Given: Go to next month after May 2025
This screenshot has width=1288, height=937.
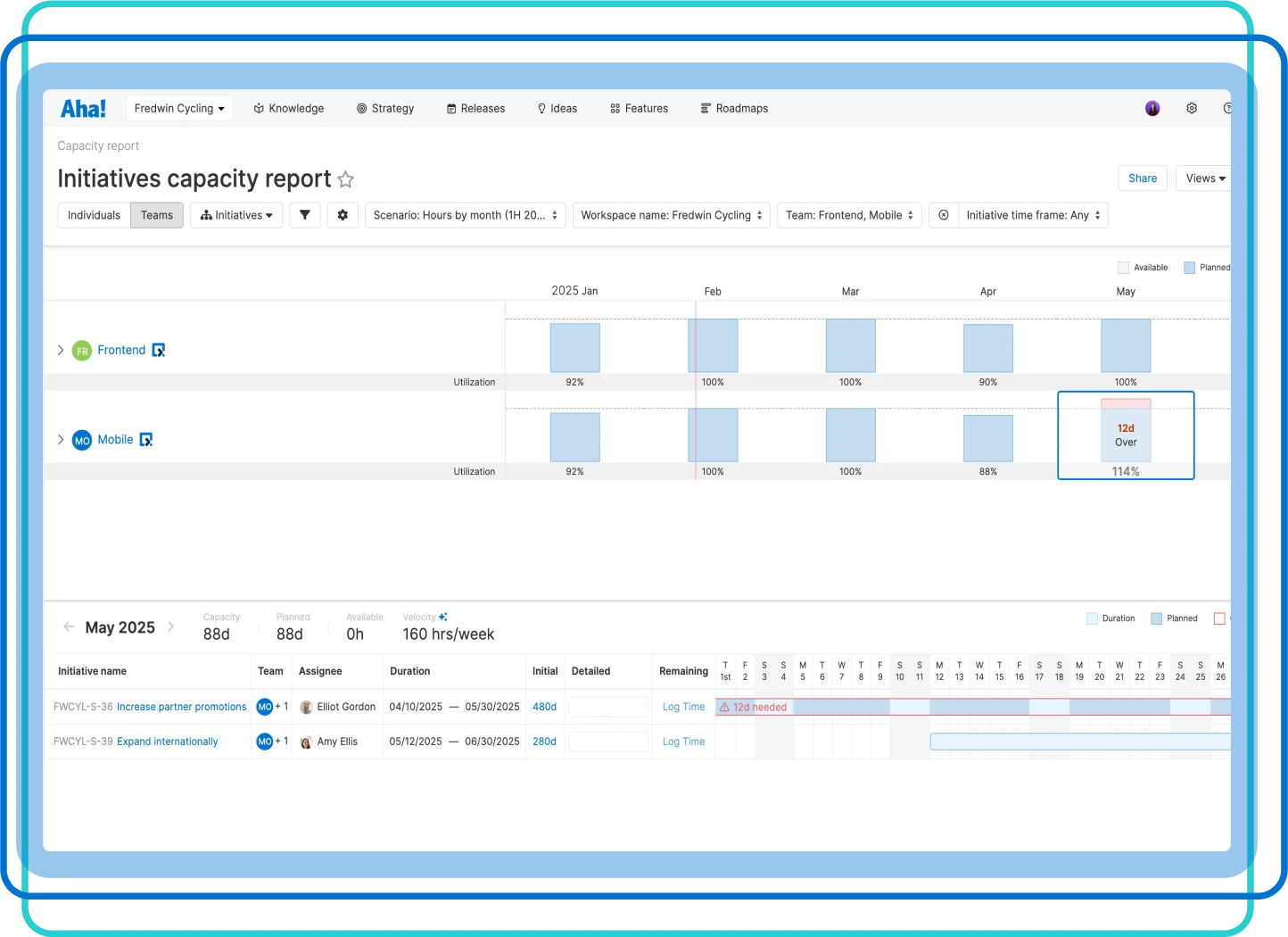Looking at the screenshot, I should point(171,626).
